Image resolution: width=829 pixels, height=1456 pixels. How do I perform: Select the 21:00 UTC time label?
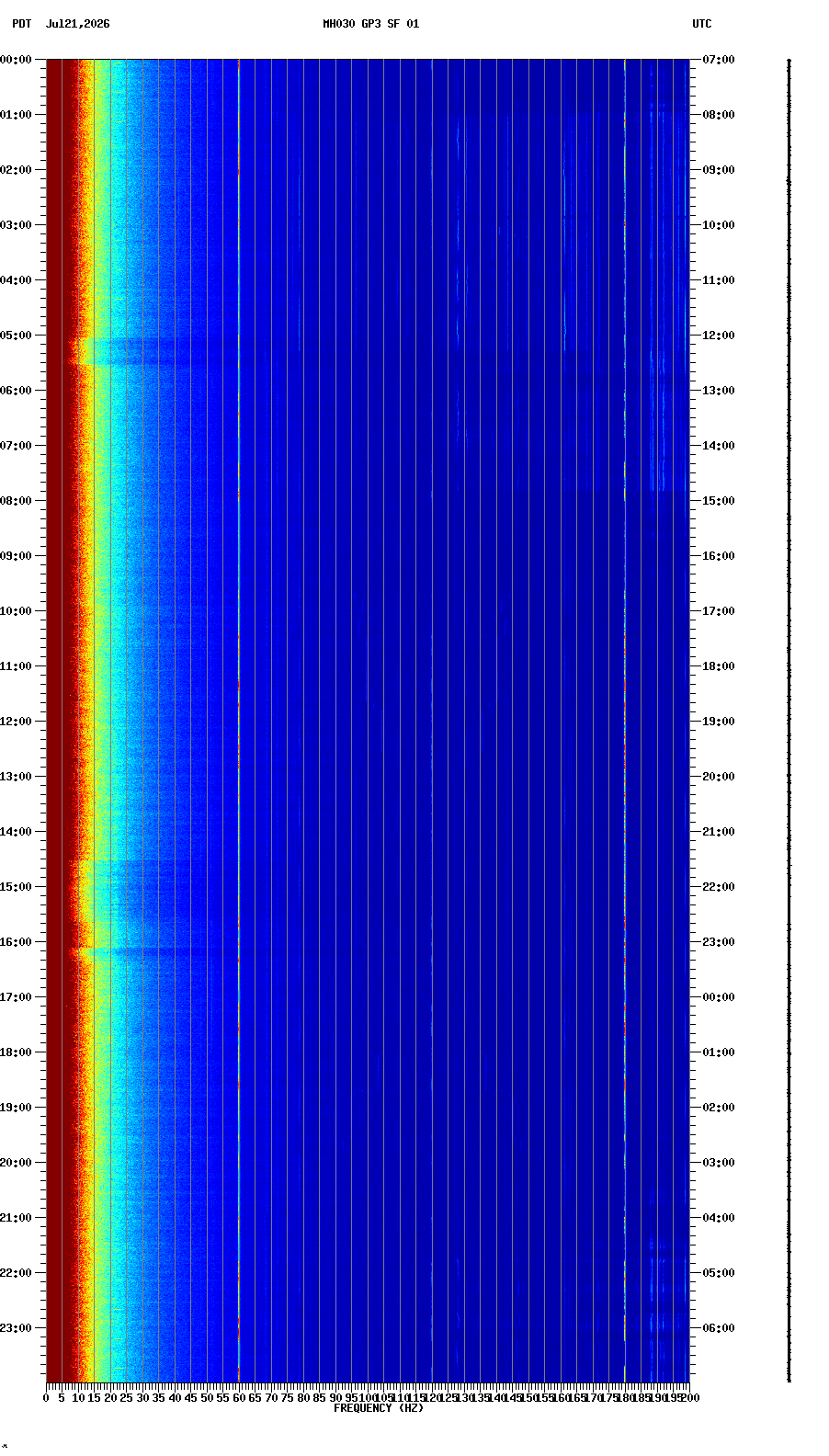click(719, 832)
